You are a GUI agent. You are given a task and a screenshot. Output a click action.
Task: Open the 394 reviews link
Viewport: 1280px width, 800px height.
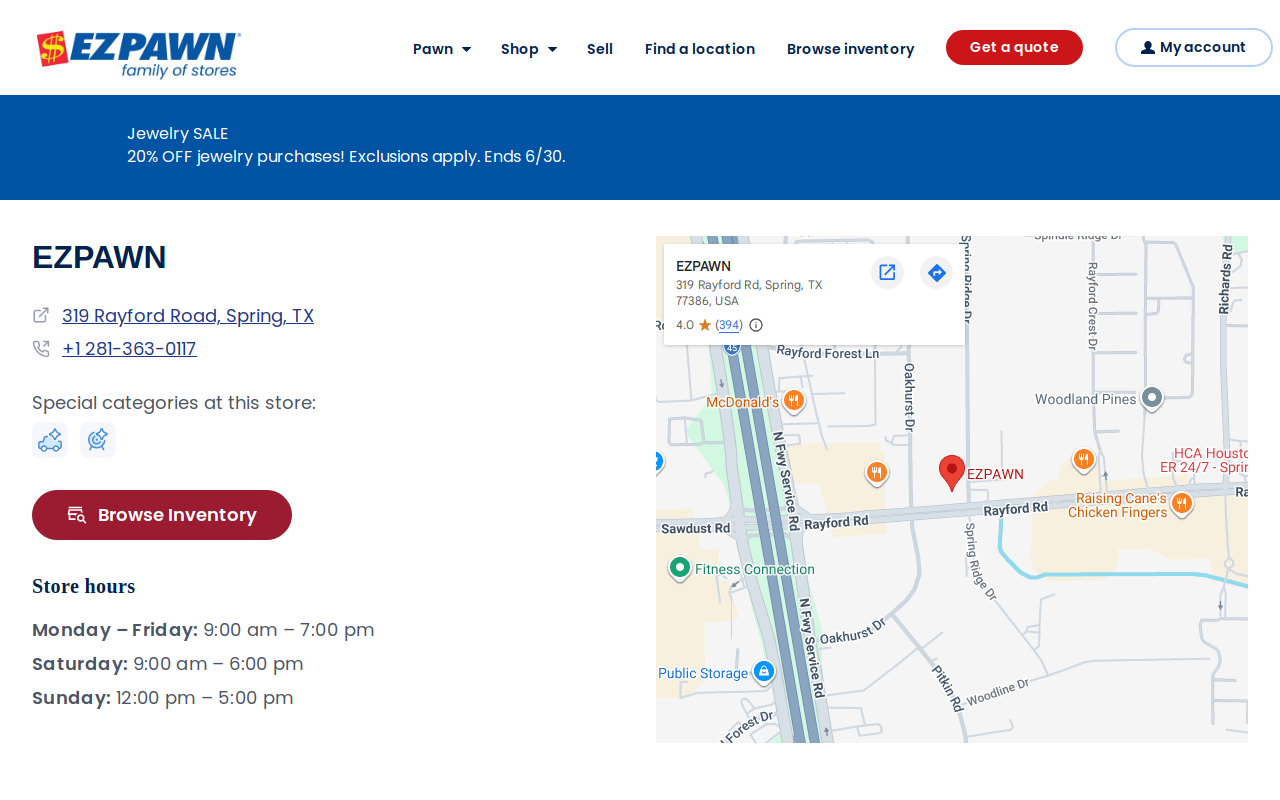pyautogui.click(x=729, y=325)
